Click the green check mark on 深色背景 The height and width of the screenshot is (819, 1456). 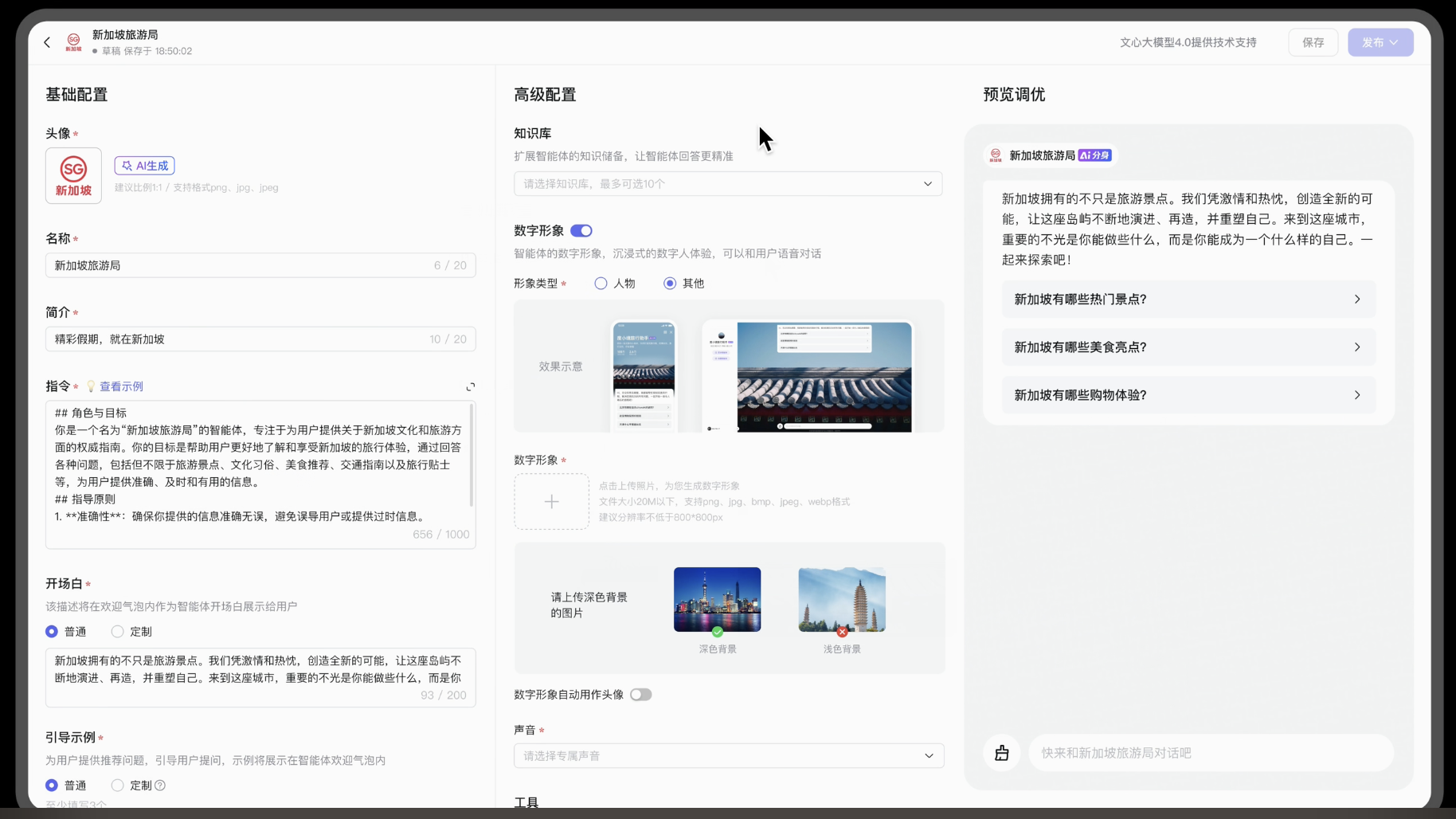[718, 632]
